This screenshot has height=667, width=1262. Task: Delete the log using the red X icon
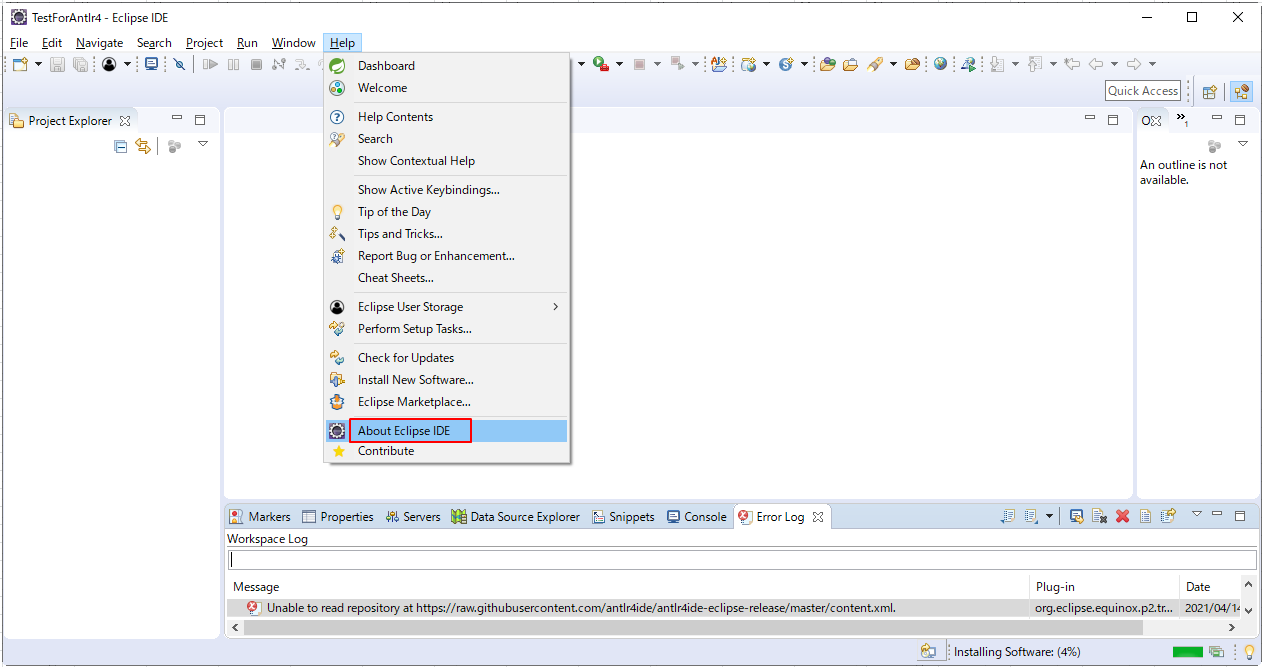(x=1122, y=516)
